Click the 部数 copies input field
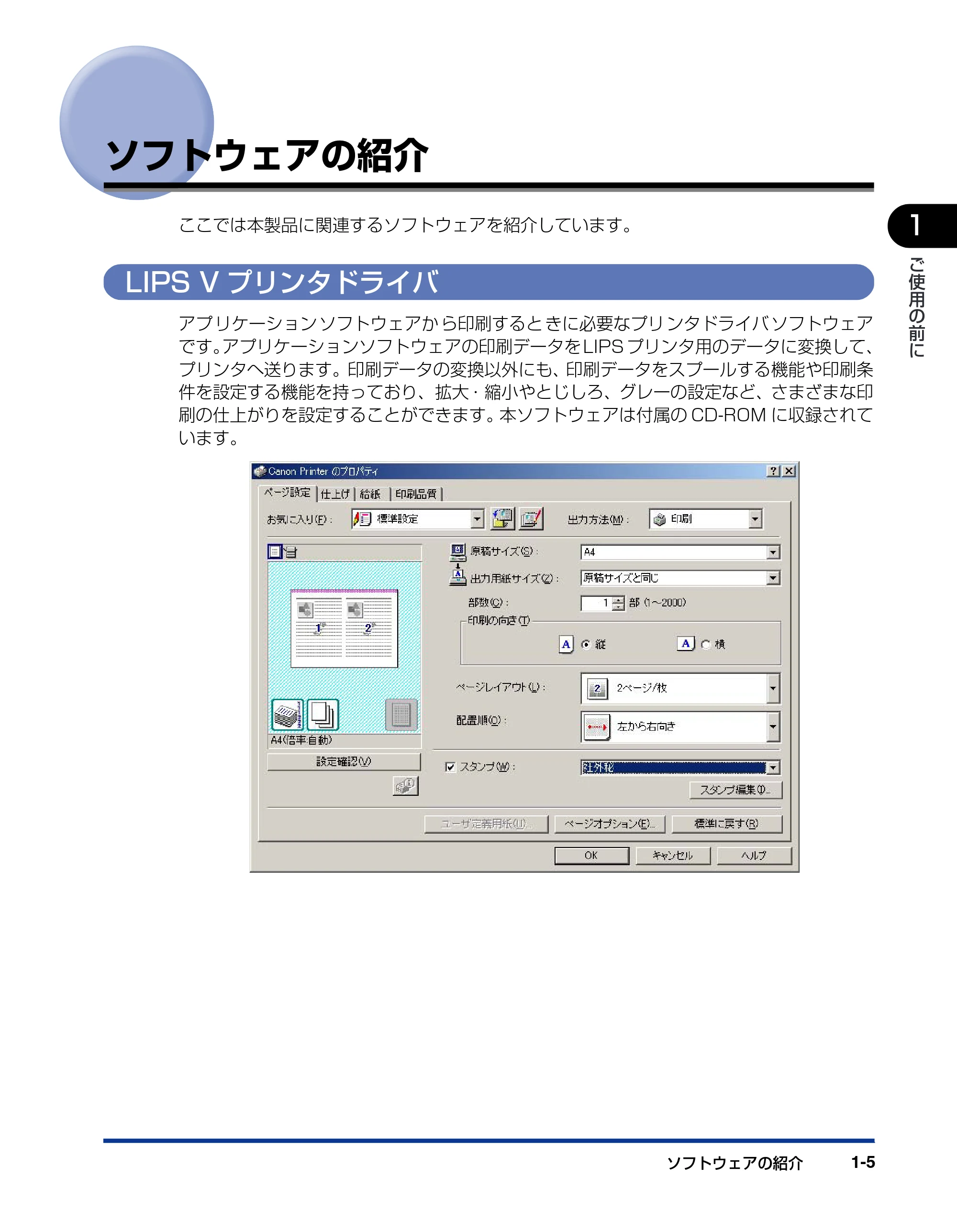Viewport: 957px width, 1232px height. 596,603
